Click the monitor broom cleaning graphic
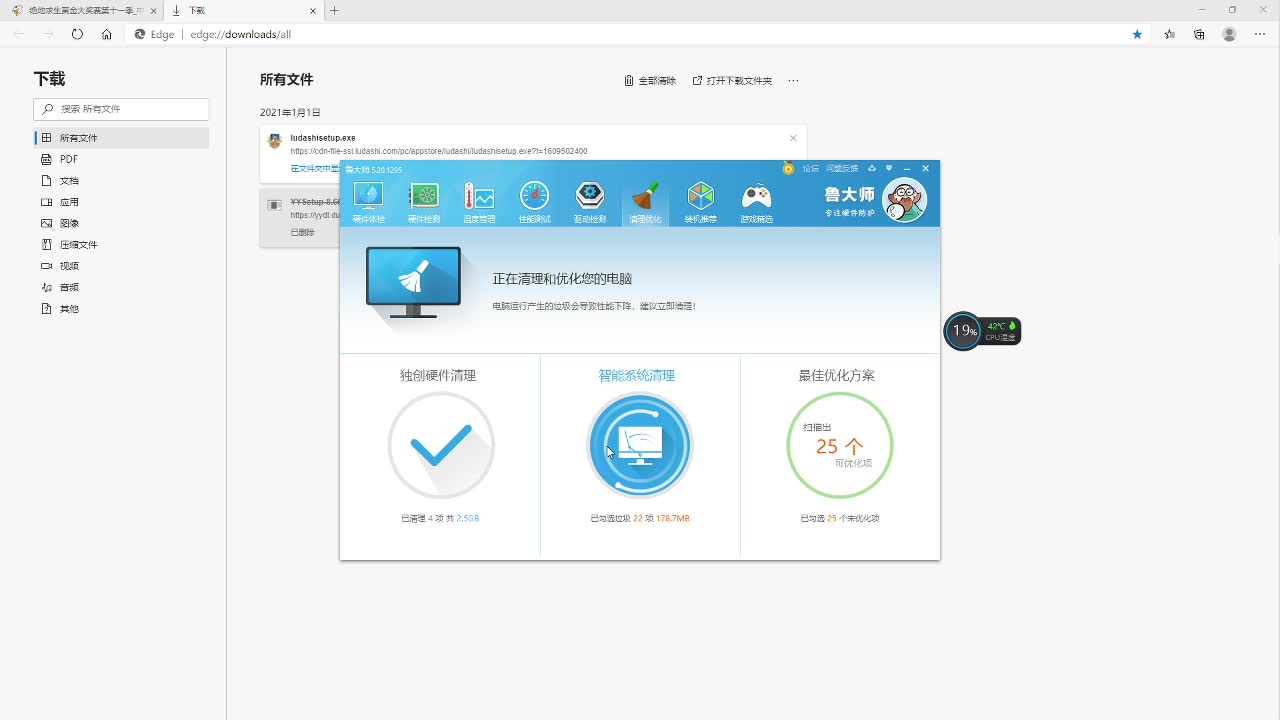The height and width of the screenshot is (720, 1280). click(413, 283)
